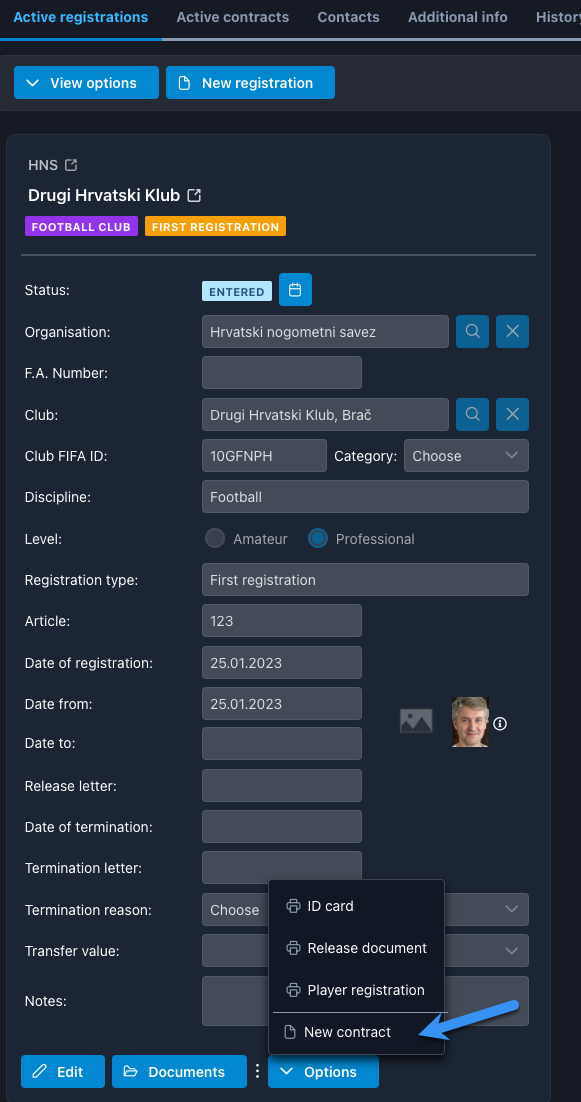Collapse the Options dropdown button
The height and width of the screenshot is (1102, 581).
(323, 1072)
